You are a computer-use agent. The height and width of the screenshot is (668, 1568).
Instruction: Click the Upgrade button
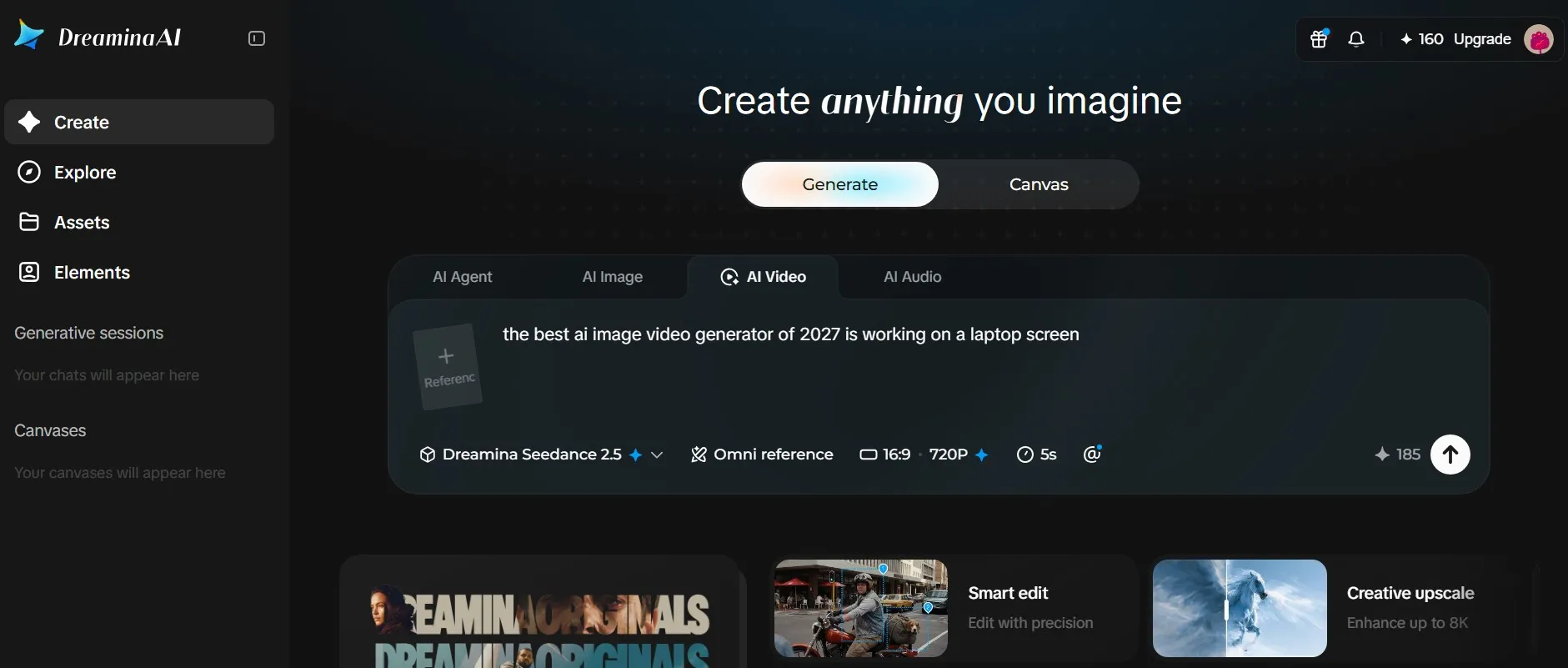1482,39
